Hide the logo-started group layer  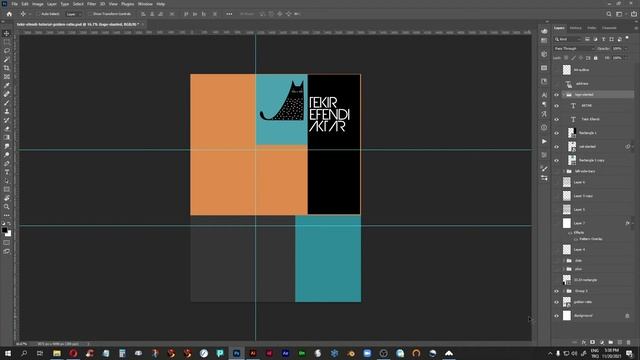[x=556, y=95]
